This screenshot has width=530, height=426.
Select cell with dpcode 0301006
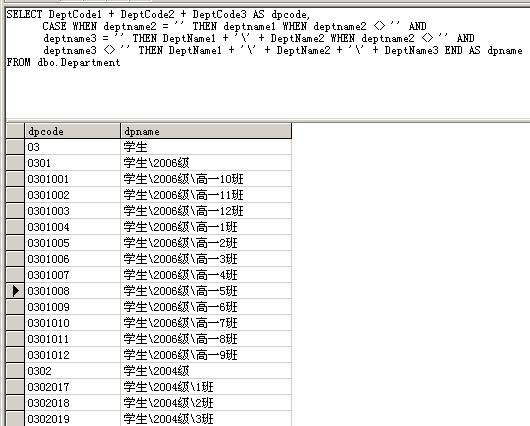pyautogui.click(x=73, y=259)
